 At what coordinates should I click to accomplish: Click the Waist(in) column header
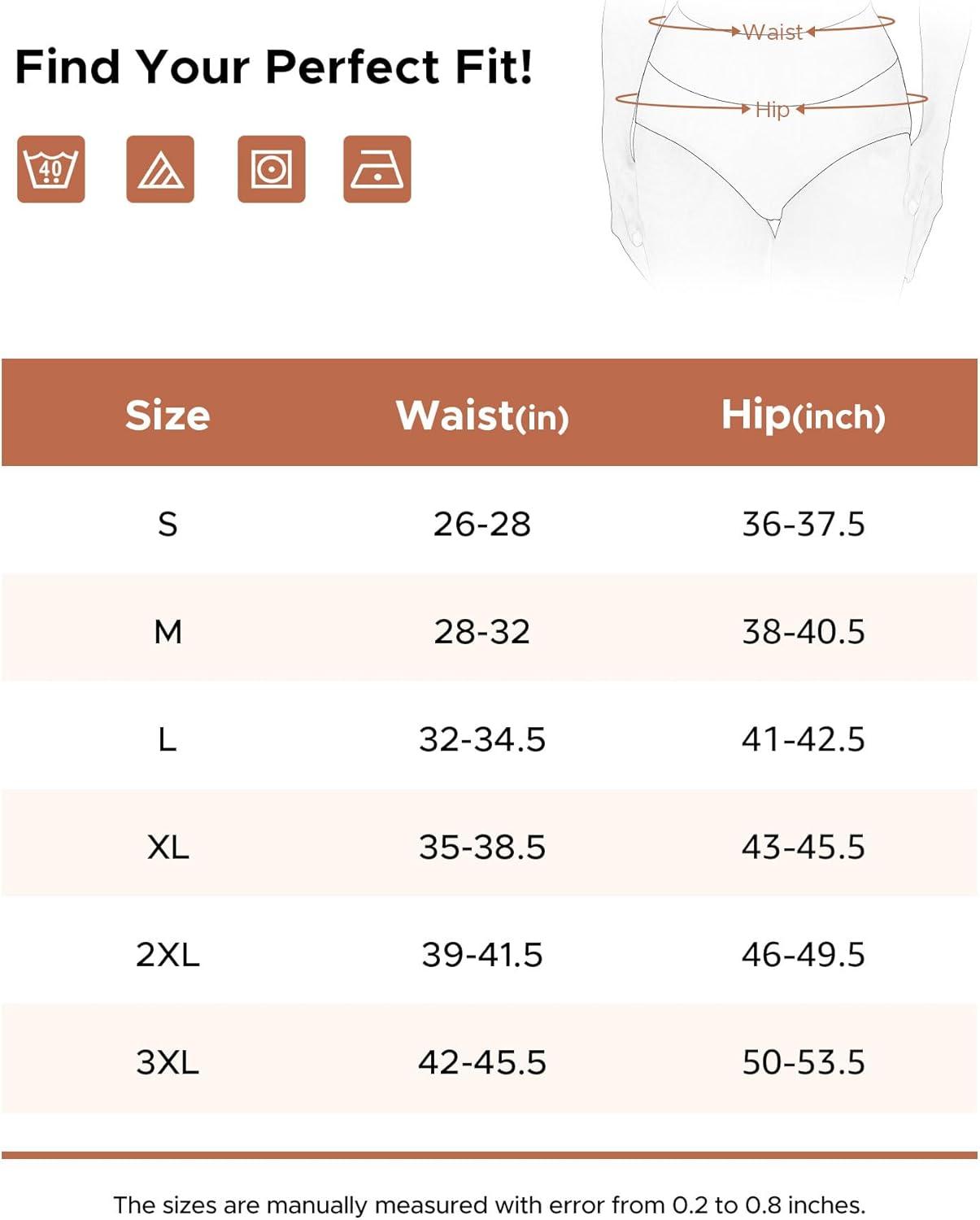482,415
